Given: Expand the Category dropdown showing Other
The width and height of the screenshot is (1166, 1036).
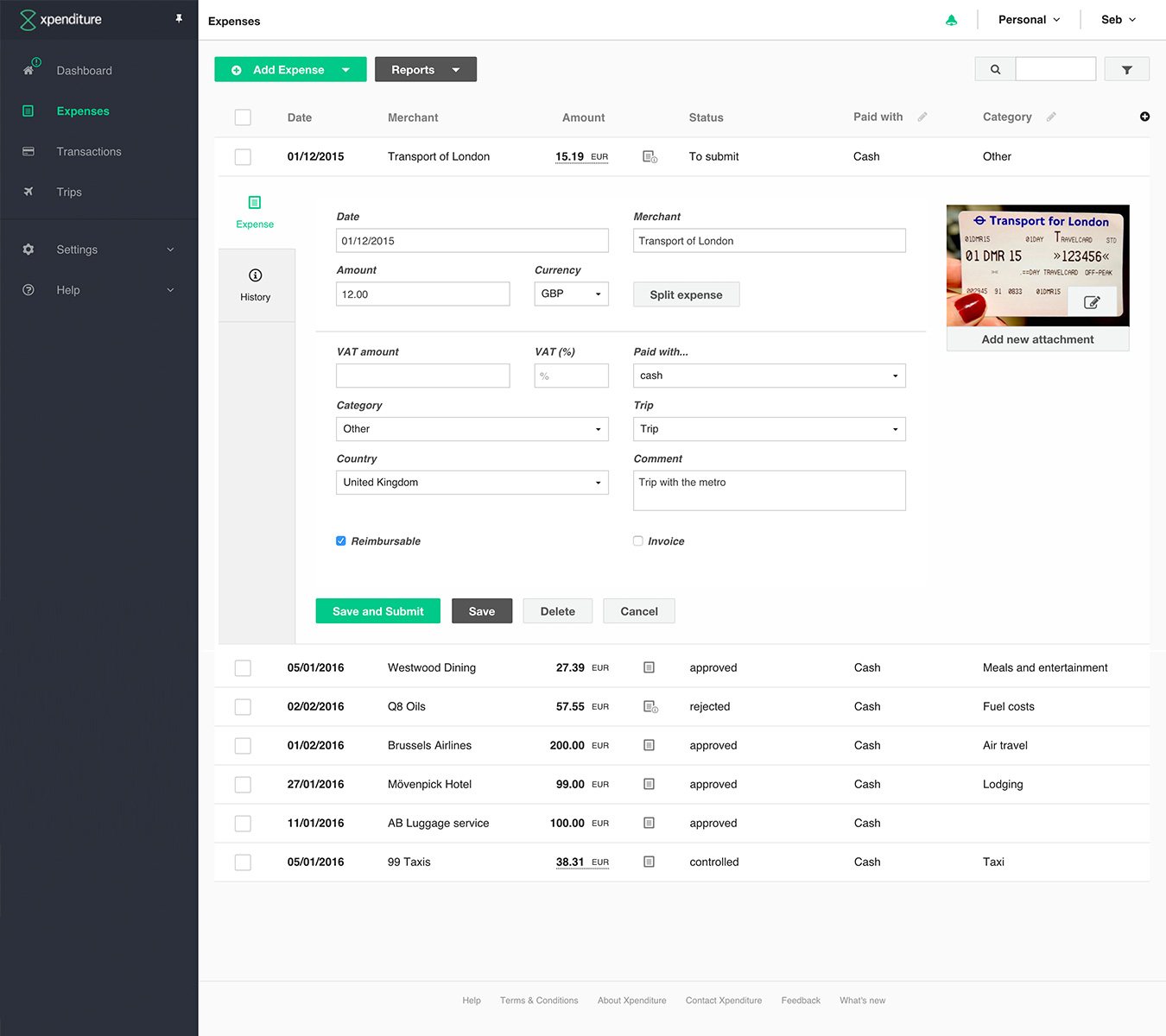Looking at the screenshot, I should click(x=472, y=429).
